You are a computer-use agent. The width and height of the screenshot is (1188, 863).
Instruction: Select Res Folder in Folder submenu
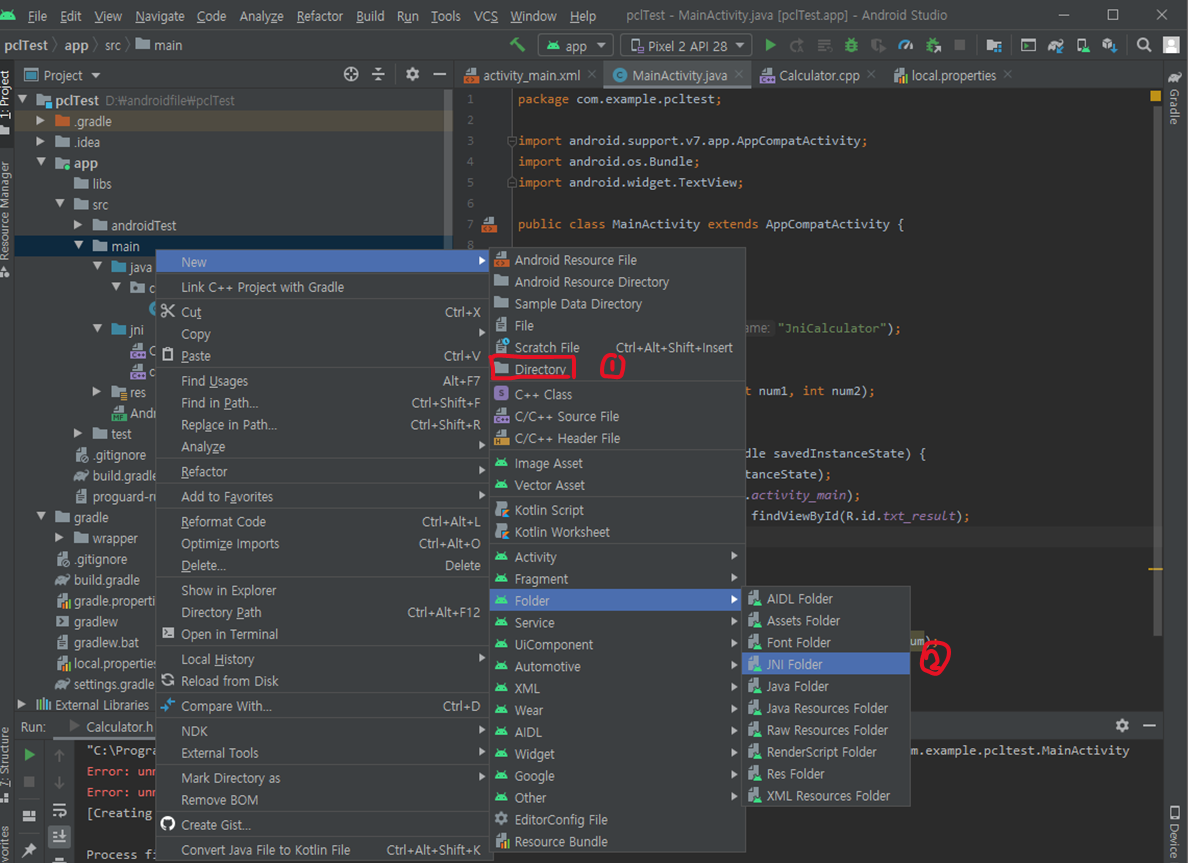click(x=825, y=774)
